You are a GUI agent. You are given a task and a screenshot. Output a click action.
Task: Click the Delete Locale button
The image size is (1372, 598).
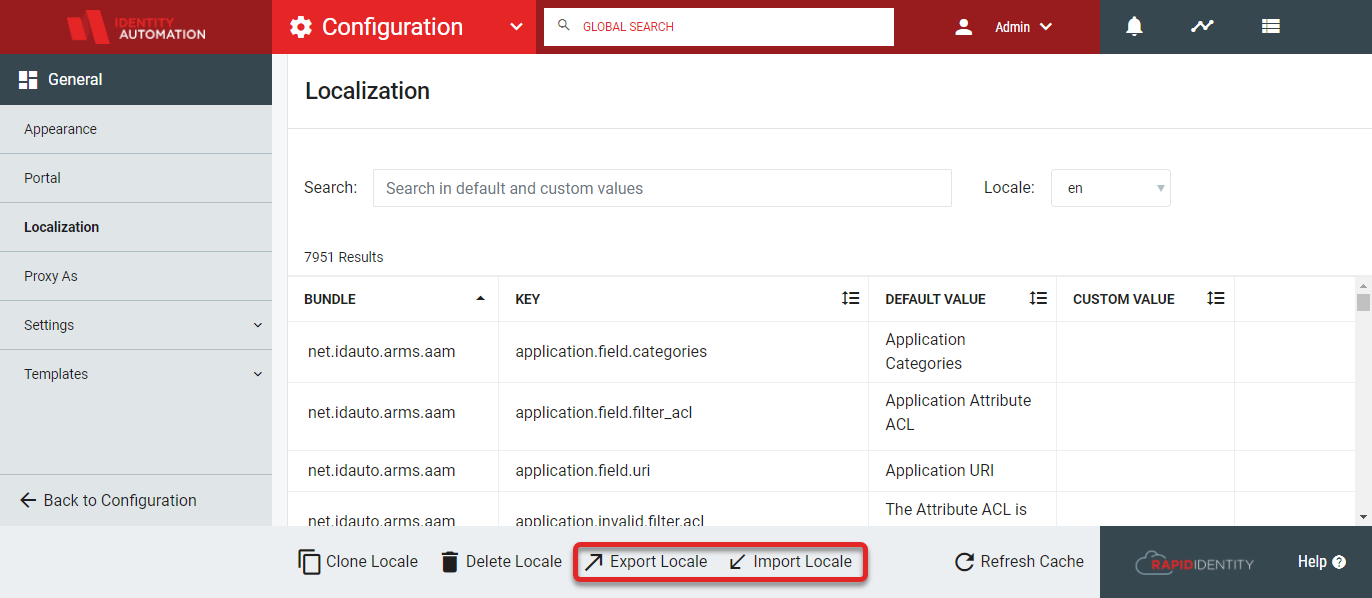click(x=500, y=562)
